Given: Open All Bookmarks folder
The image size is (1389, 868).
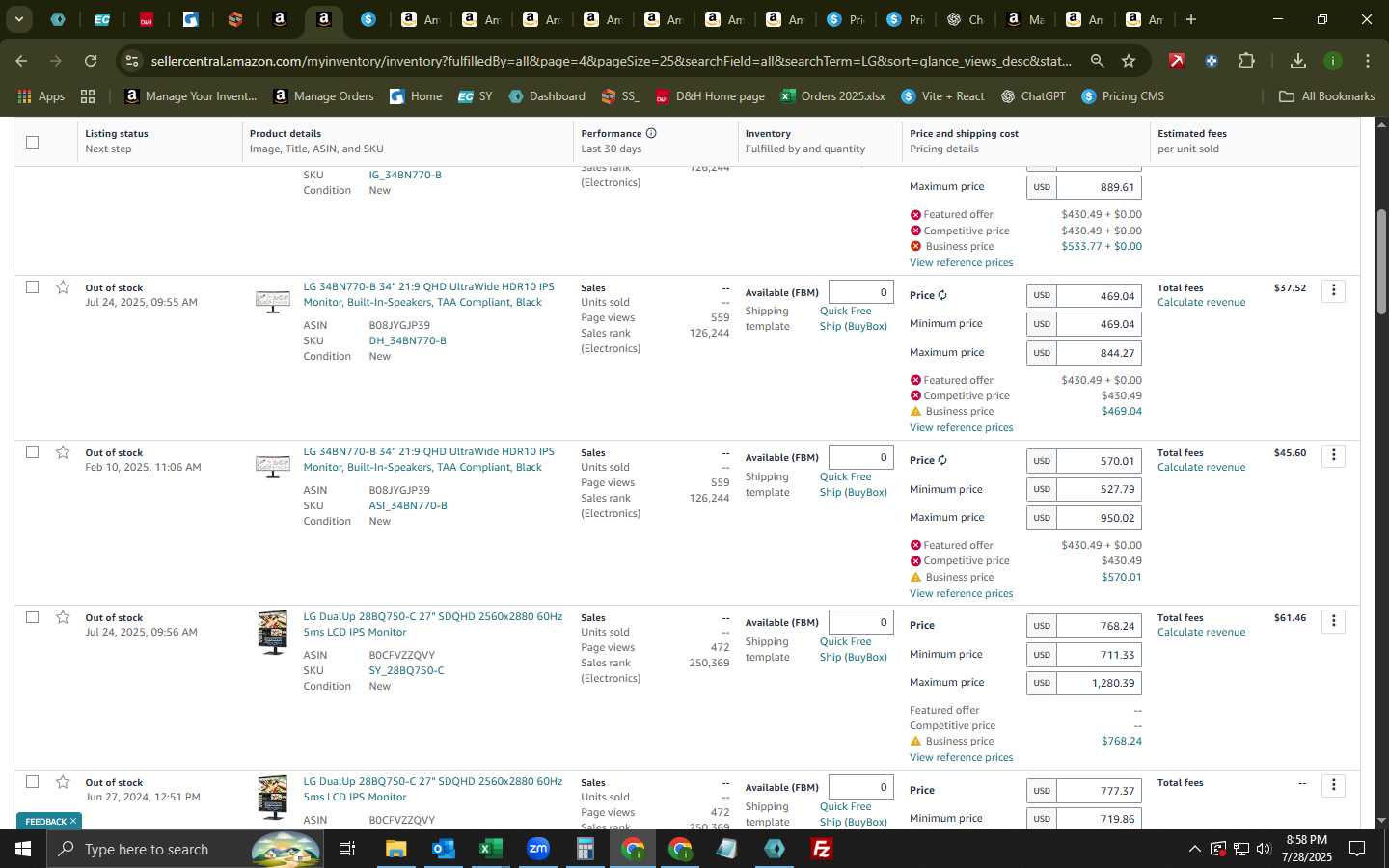Looking at the screenshot, I should pos(1326,96).
